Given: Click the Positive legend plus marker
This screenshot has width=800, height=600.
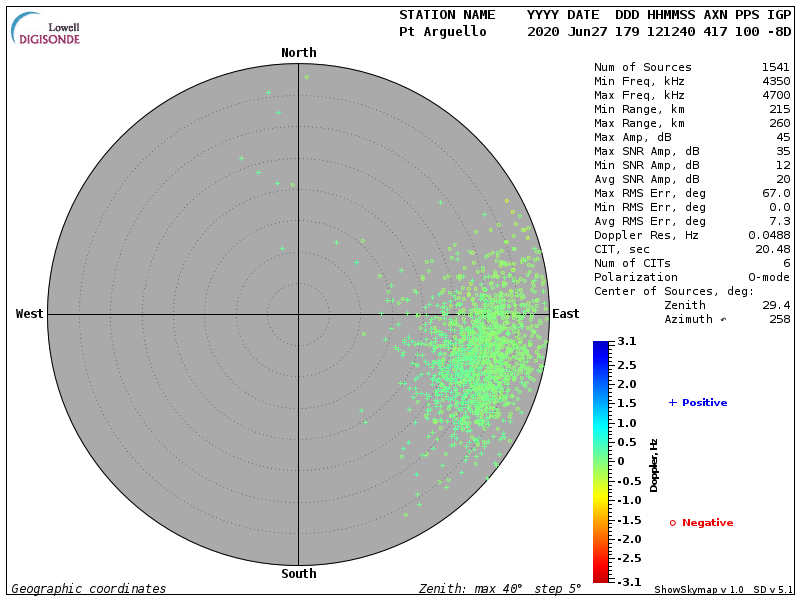Looking at the screenshot, I should click(x=672, y=403).
